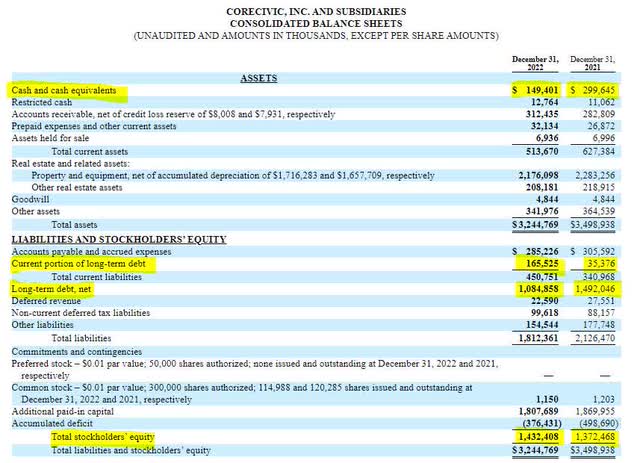640x463 pixels.
Task: Select the cash value '149,401' for 2022
Action: click(542, 90)
